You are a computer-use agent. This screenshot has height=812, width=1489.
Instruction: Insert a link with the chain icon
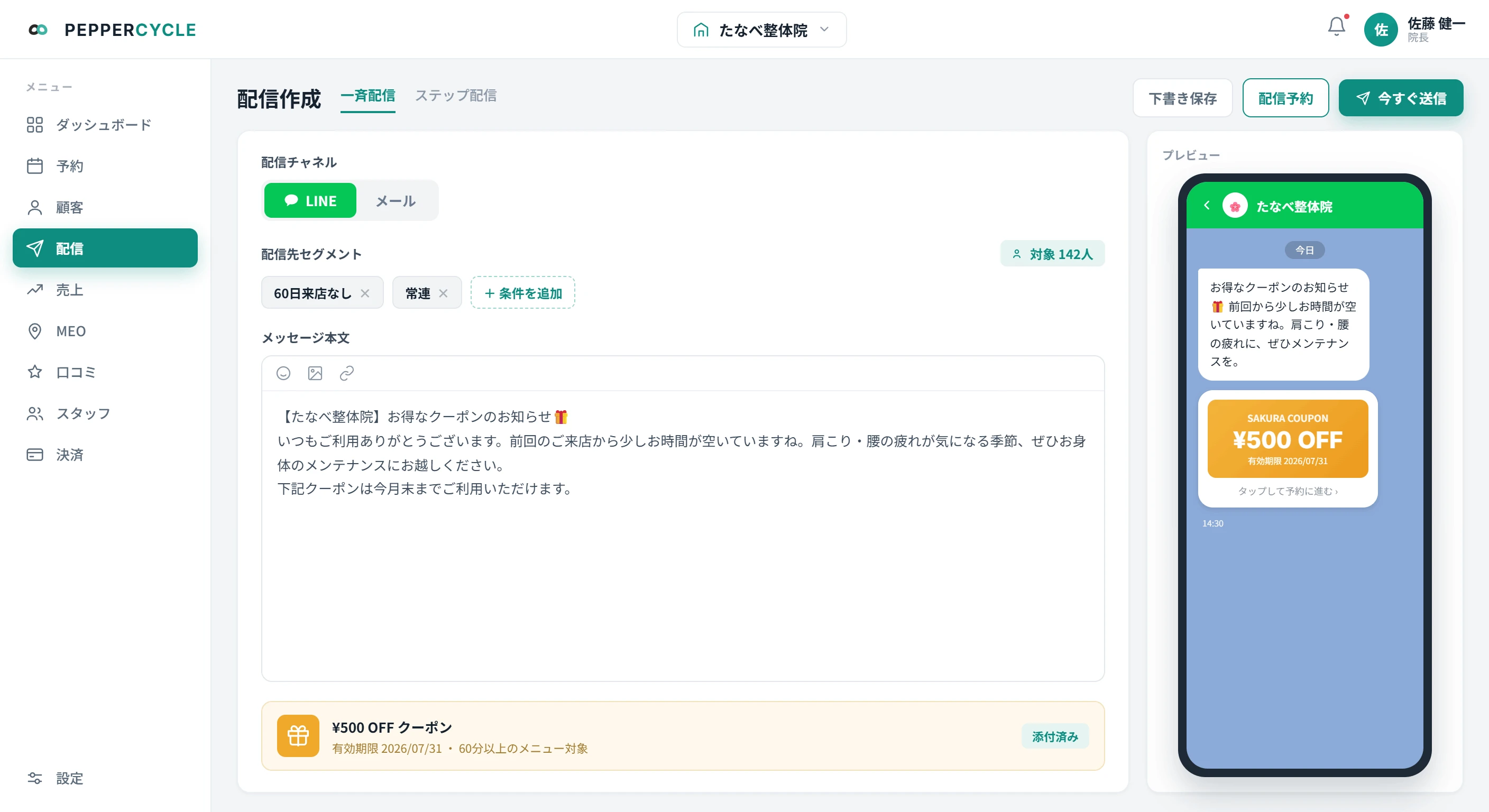[347, 373]
